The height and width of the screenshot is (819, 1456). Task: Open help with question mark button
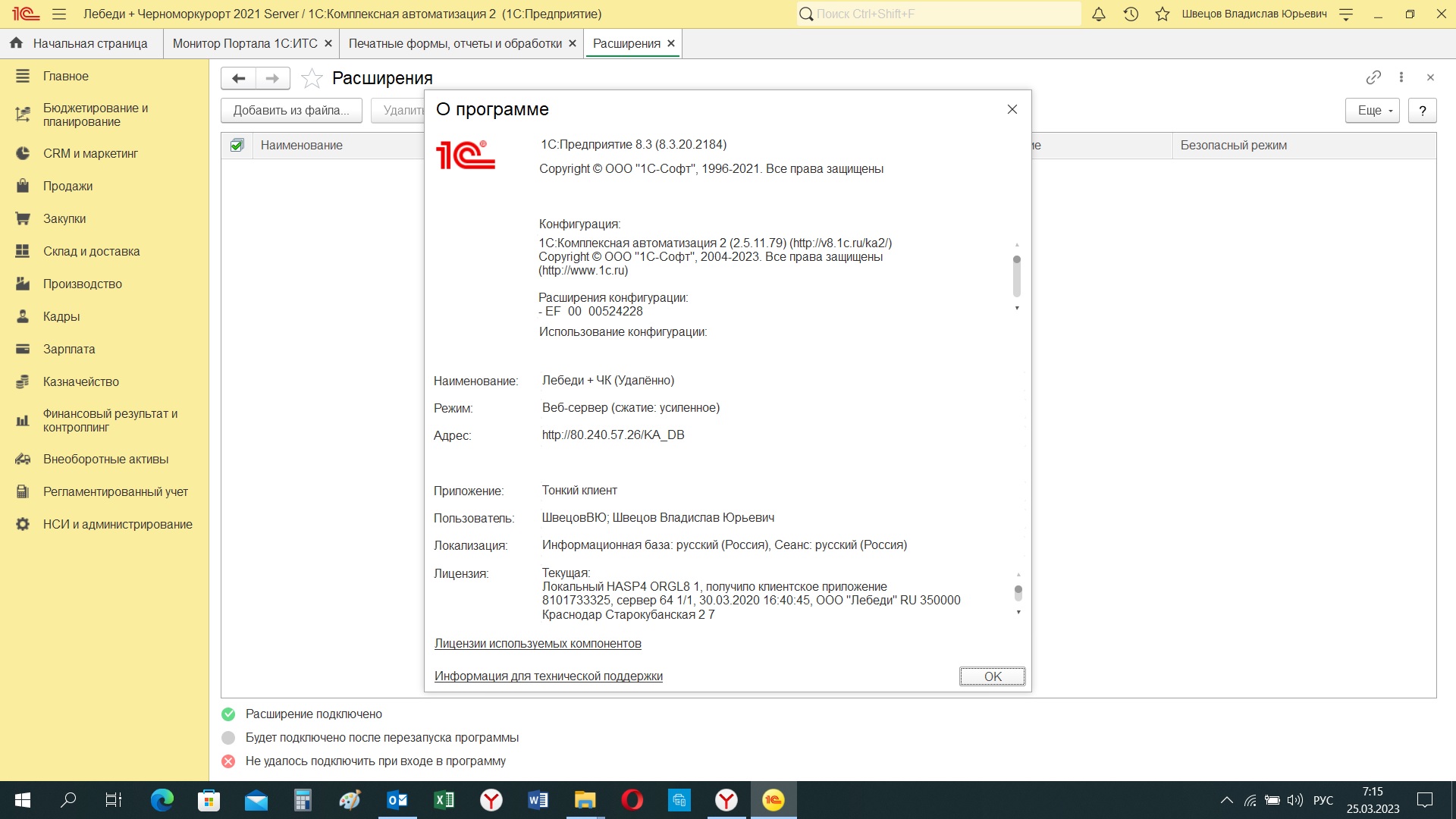[1423, 111]
